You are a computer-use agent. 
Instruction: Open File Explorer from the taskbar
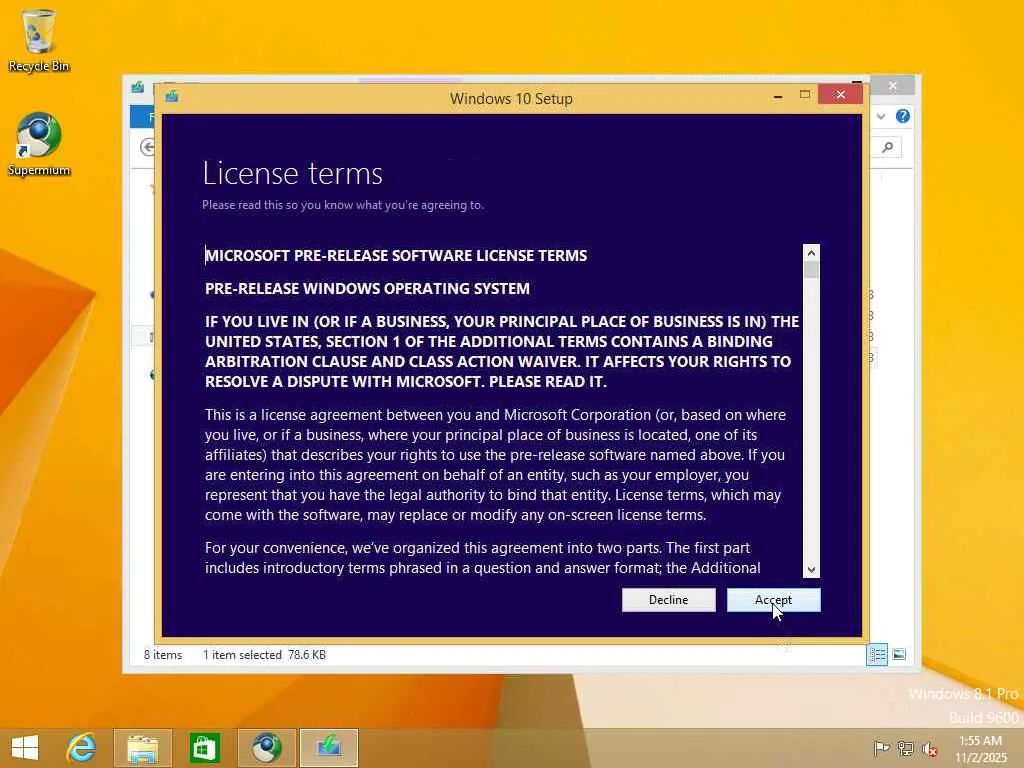tap(142, 748)
